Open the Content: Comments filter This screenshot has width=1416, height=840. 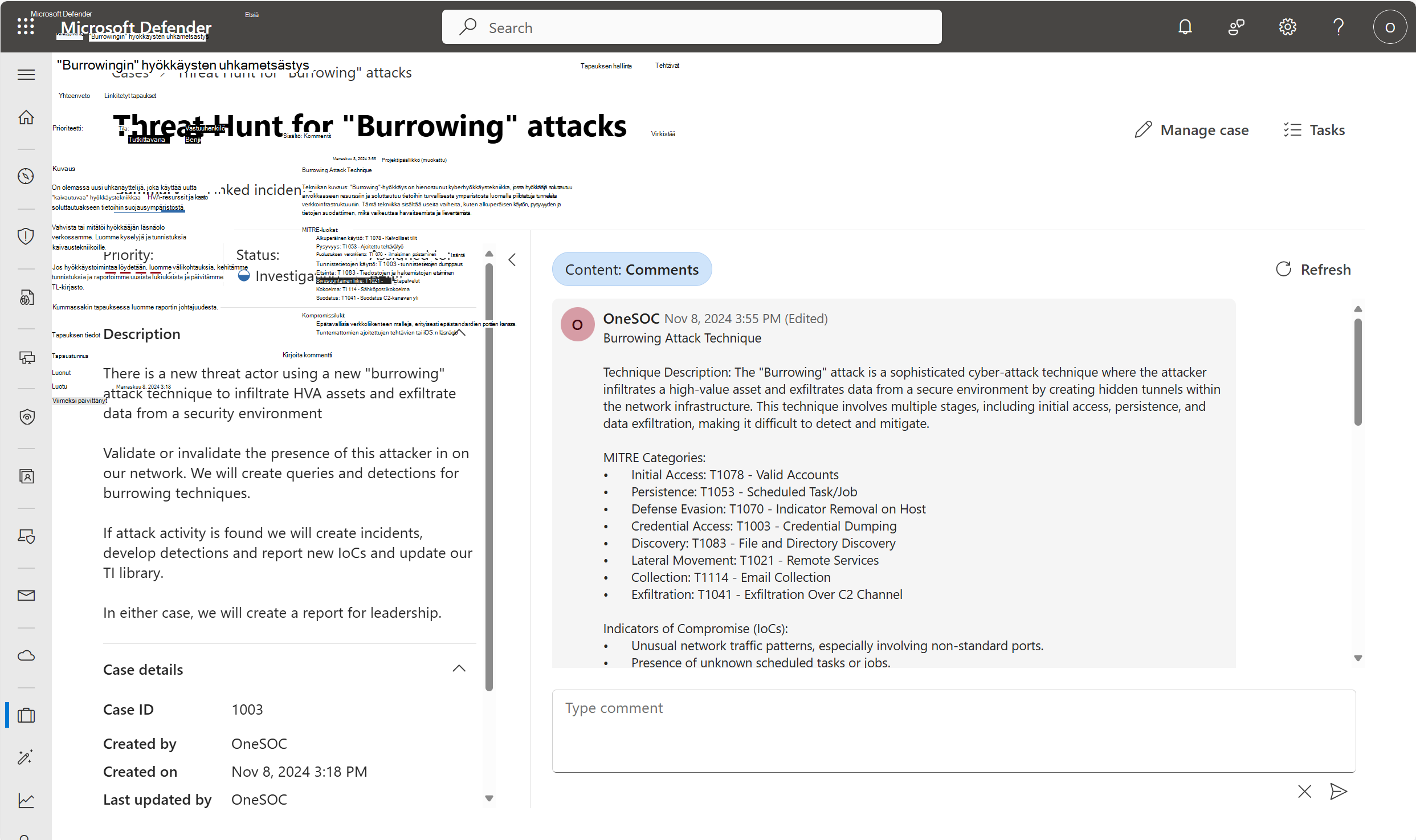click(x=631, y=270)
